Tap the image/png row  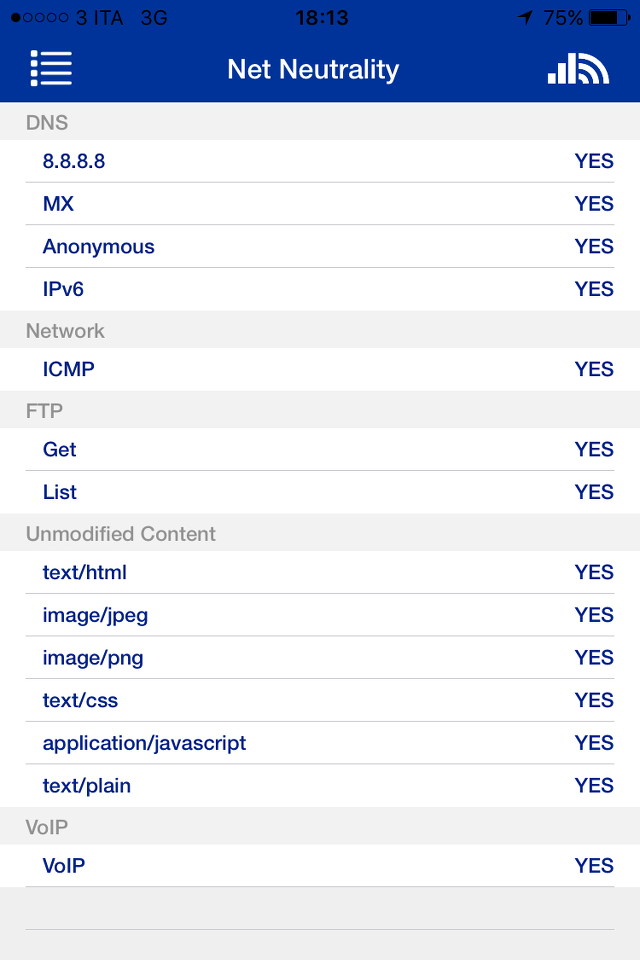(320, 658)
